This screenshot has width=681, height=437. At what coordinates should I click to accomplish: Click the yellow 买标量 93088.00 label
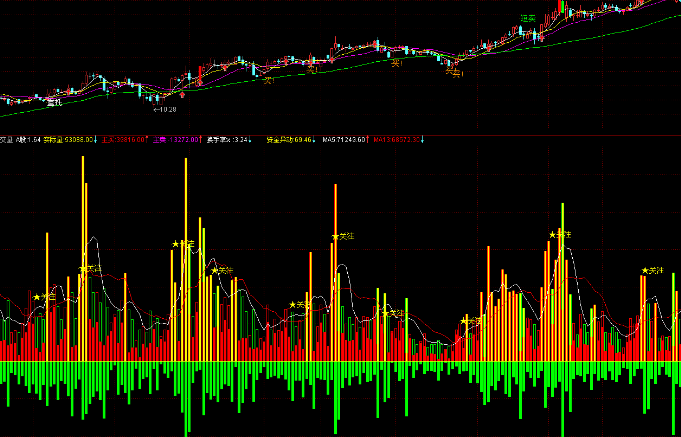pyautogui.click(x=70, y=140)
